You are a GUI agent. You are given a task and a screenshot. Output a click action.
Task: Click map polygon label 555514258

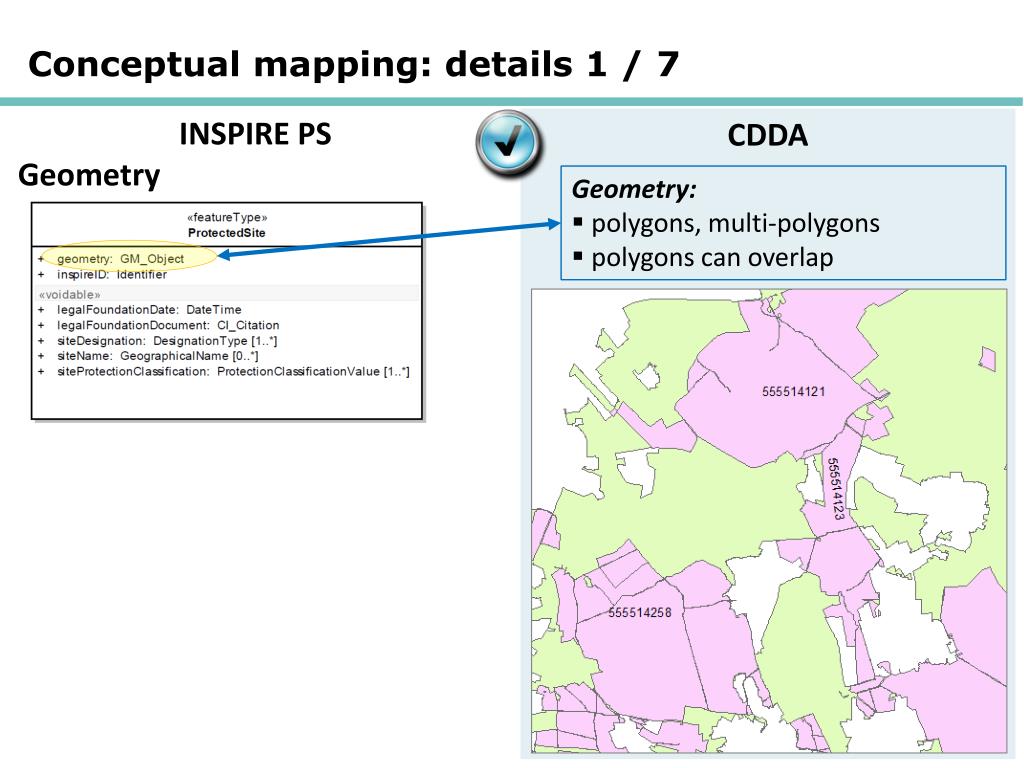pyautogui.click(x=639, y=613)
